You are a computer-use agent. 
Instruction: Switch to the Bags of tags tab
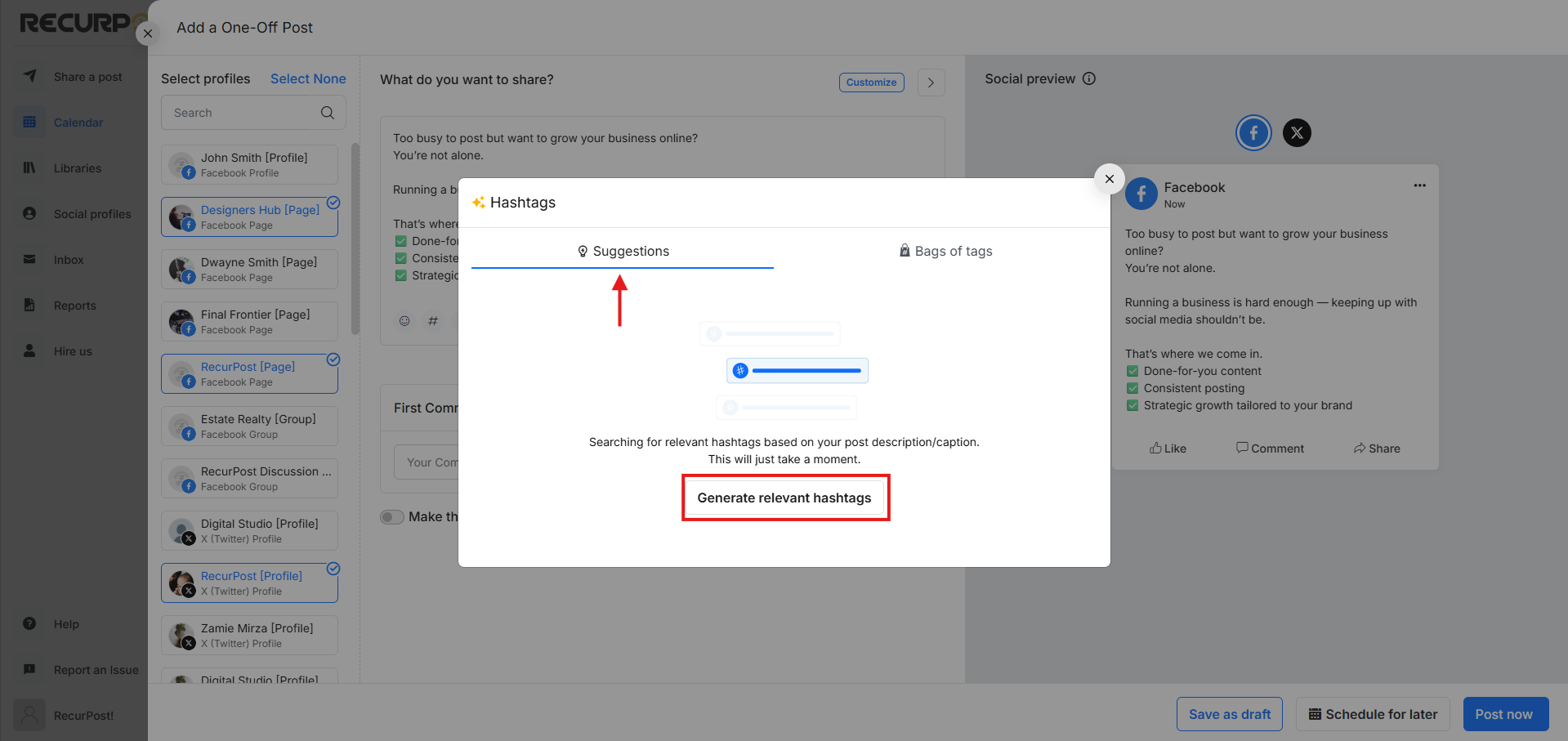click(945, 251)
